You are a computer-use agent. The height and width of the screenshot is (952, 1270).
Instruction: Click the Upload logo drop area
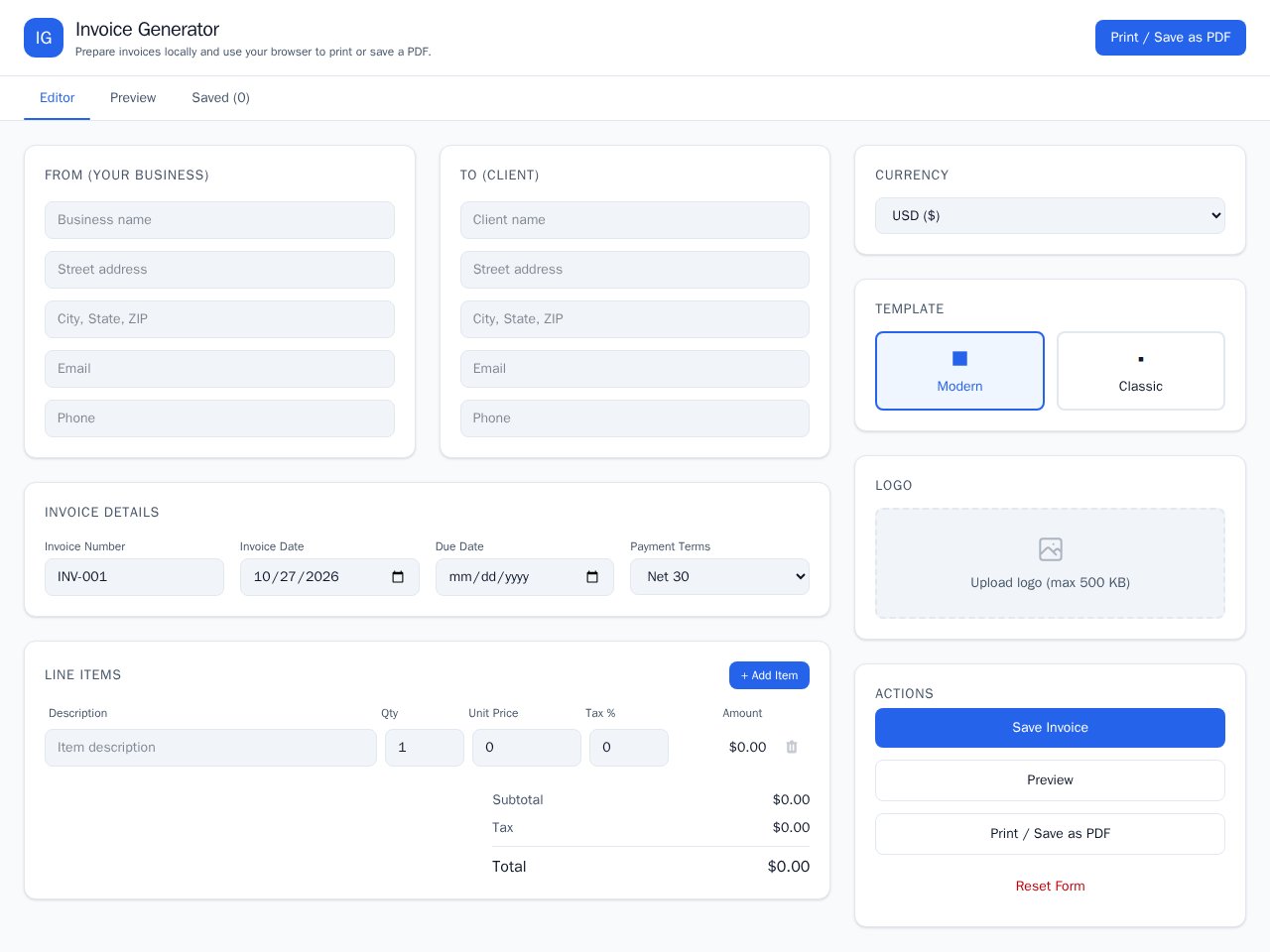(x=1050, y=563)
